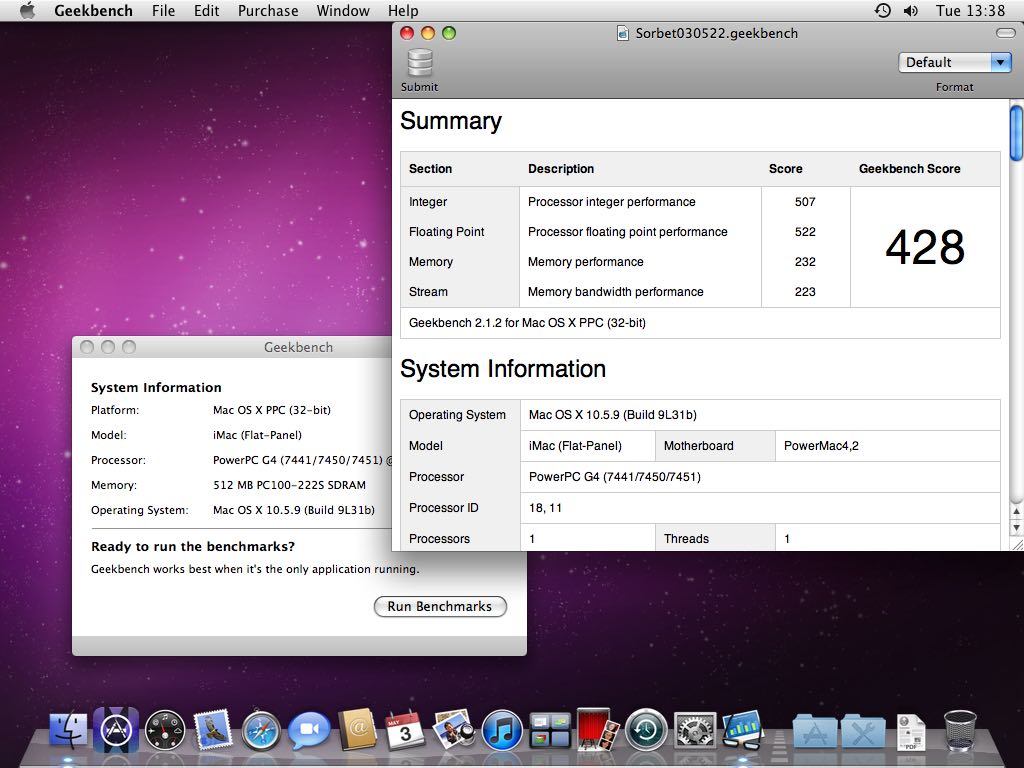The image size is (1024, 768).
Task: Click the Time Machine menu bar icon
Action: [x=882, y=10]
